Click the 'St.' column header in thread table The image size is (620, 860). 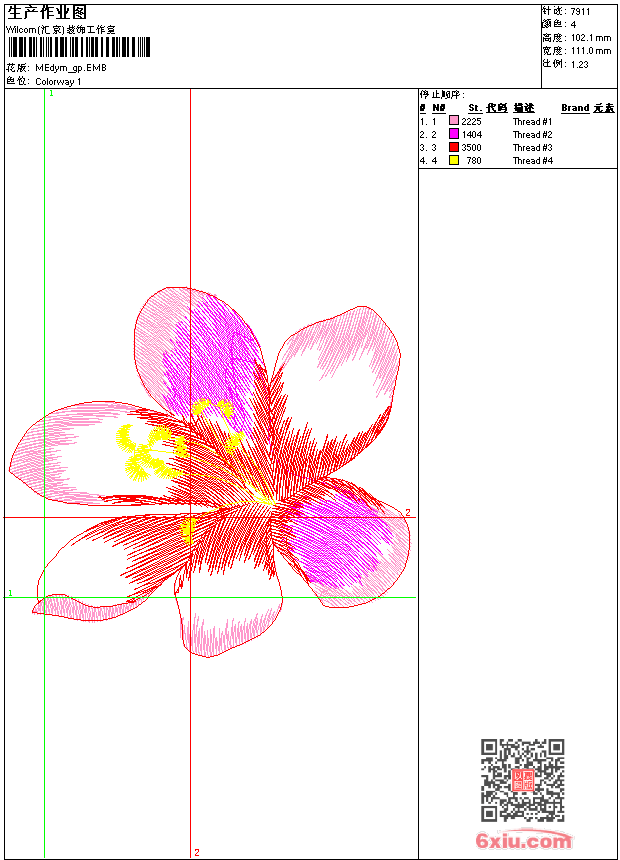[x=475, y=108]
